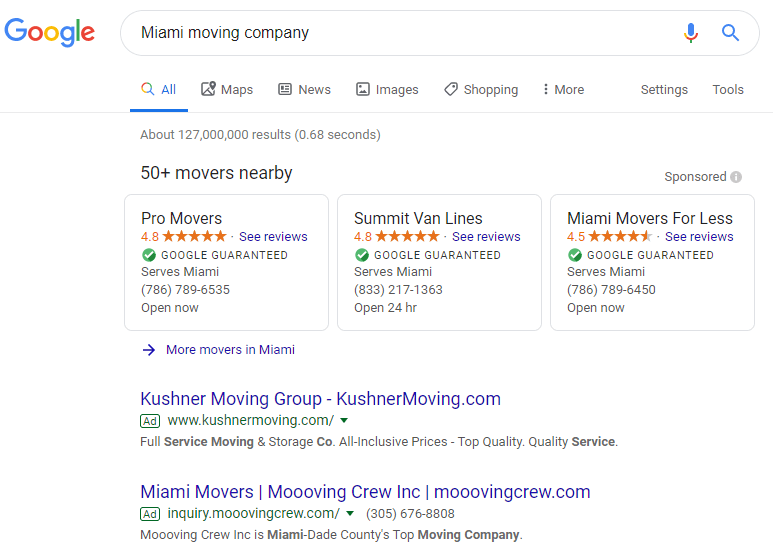Switch to the Images tab
This screenshot has width=773, height=559.
(x=387, y=90)
